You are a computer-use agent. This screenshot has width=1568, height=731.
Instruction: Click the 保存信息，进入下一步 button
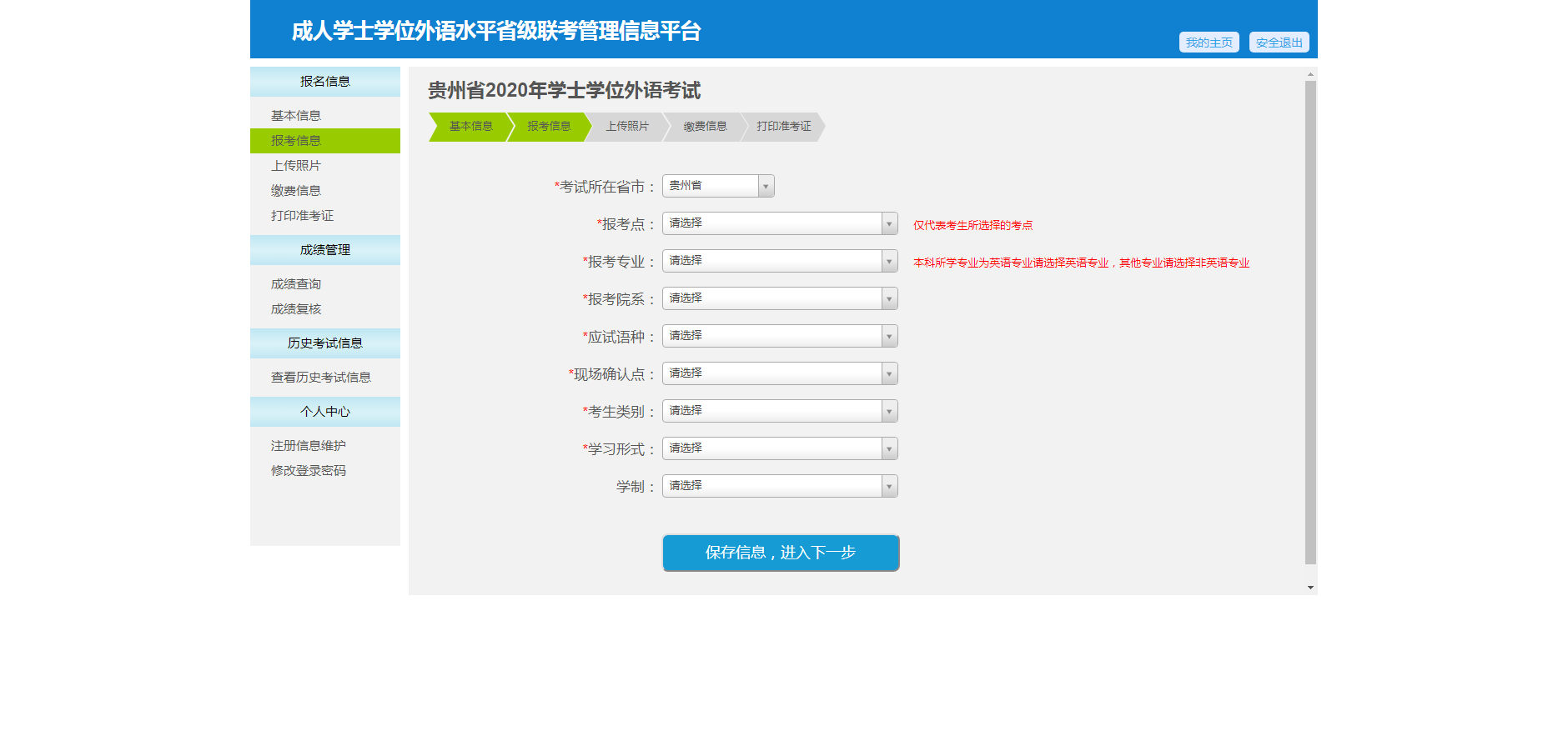[x=780, y=553]
